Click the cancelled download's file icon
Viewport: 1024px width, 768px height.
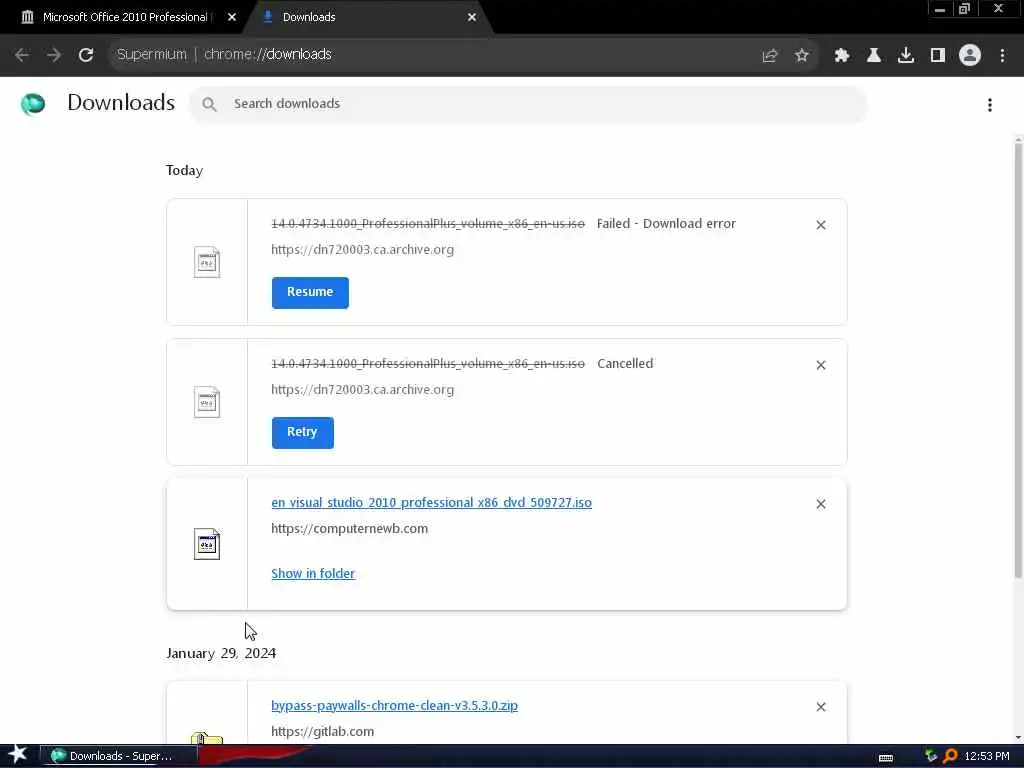pyautogui.click(x=207, y=402)
